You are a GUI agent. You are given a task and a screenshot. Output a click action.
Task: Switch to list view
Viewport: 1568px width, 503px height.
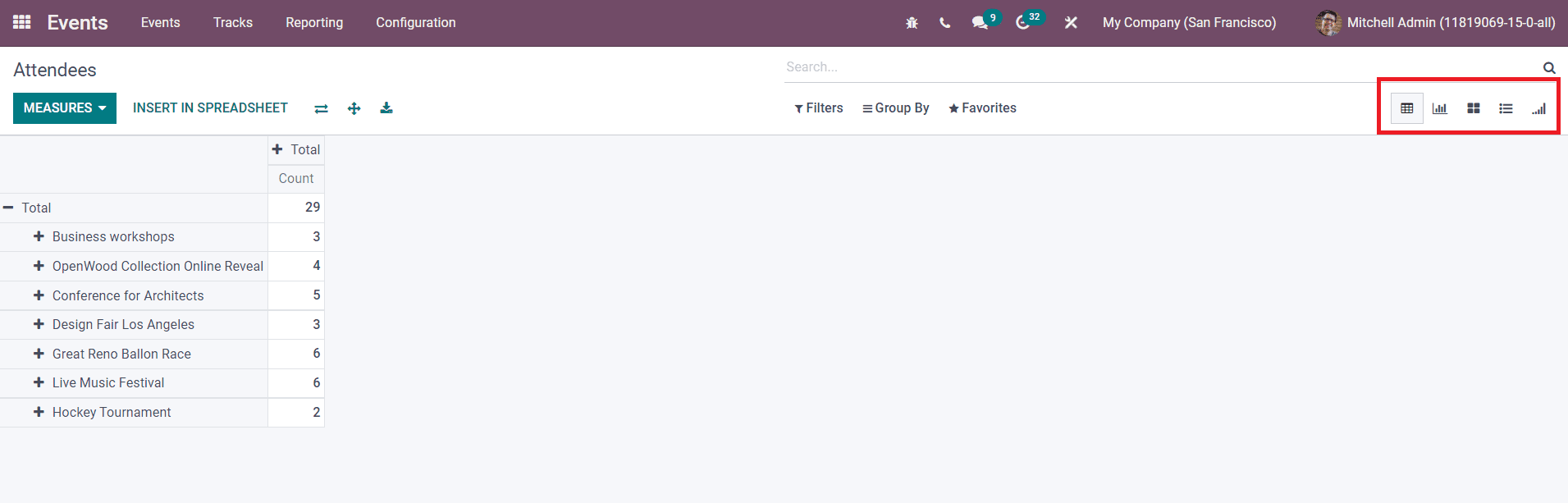tap(1506, 108)
